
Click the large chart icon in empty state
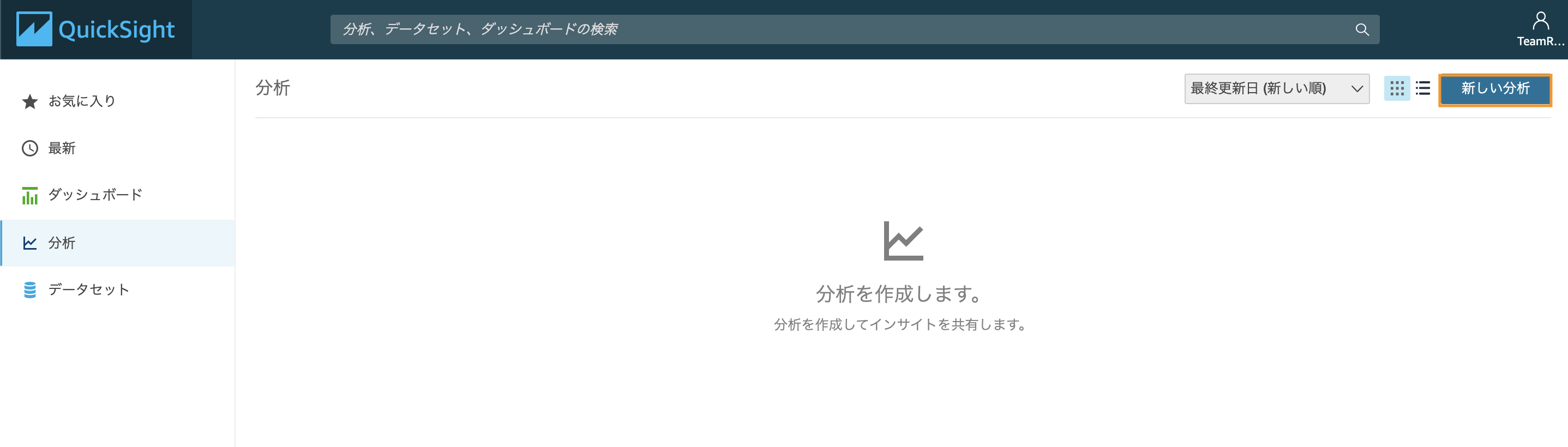click(x=903, y=241)
